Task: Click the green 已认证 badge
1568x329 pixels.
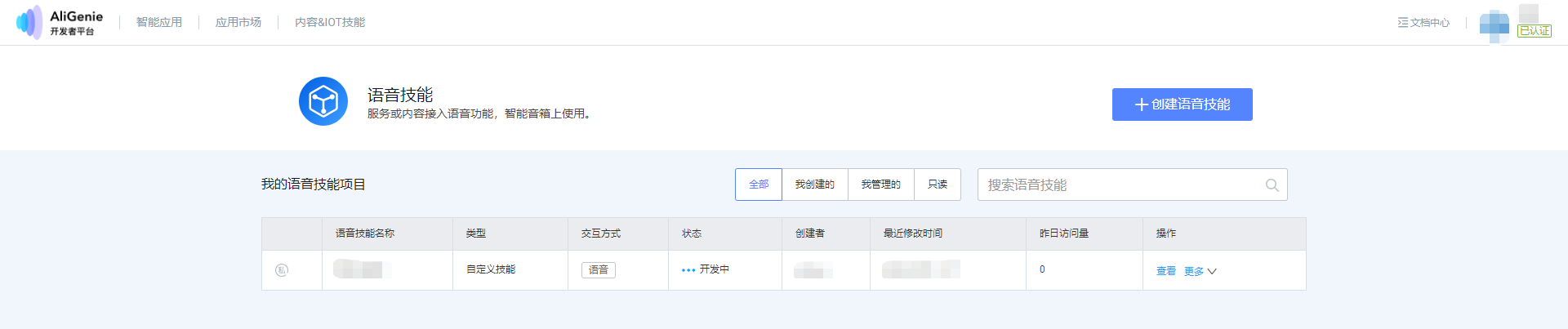Action: point(1534,31)
